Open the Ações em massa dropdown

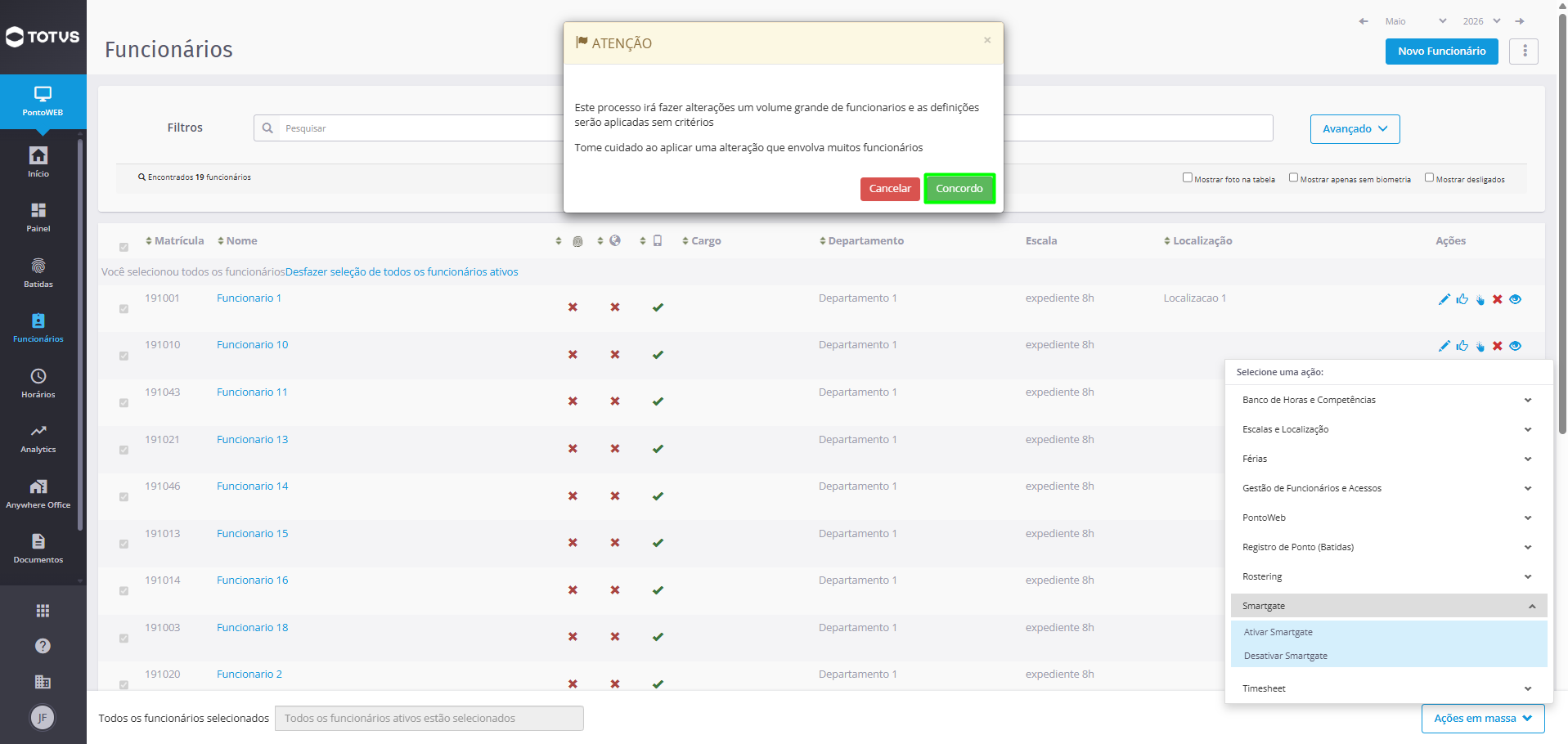pyautogui.click(x=1482, y=719)
